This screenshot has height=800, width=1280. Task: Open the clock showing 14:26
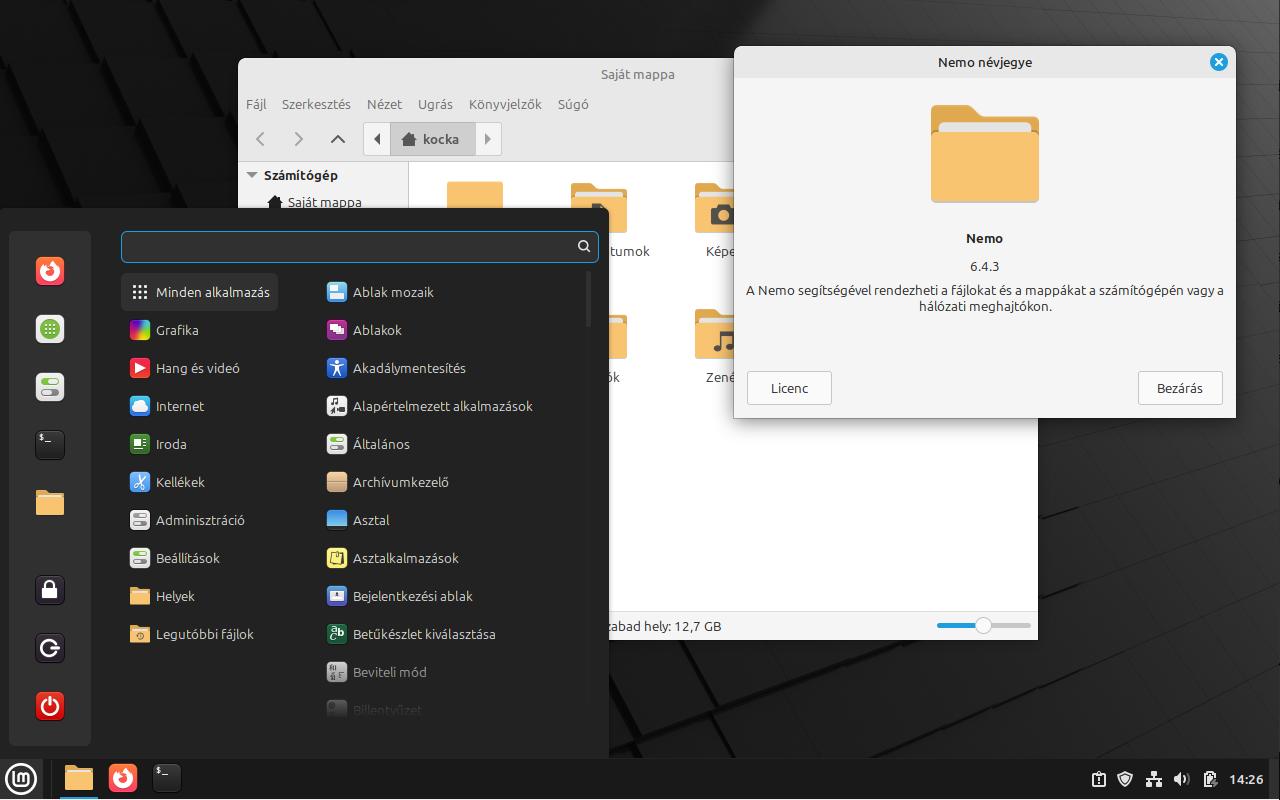1246,779
